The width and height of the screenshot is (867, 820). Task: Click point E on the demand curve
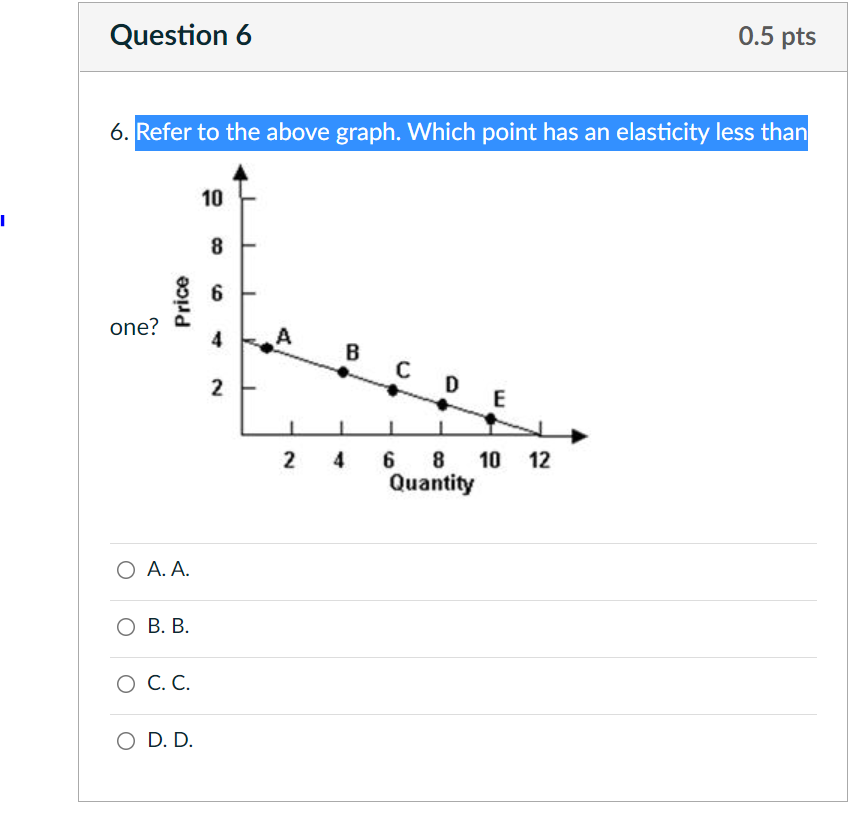490,419
